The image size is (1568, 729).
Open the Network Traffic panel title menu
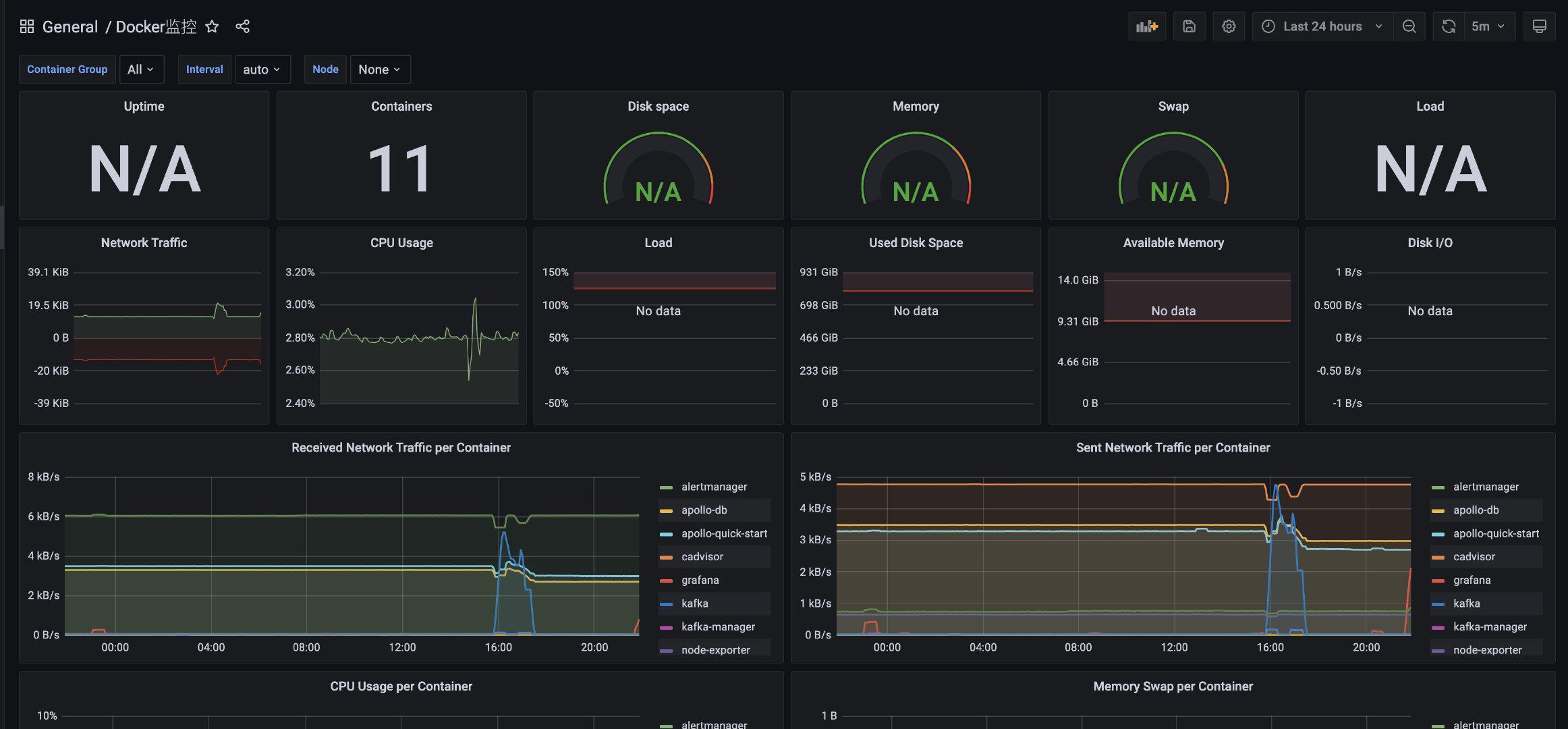click(144, 243)
